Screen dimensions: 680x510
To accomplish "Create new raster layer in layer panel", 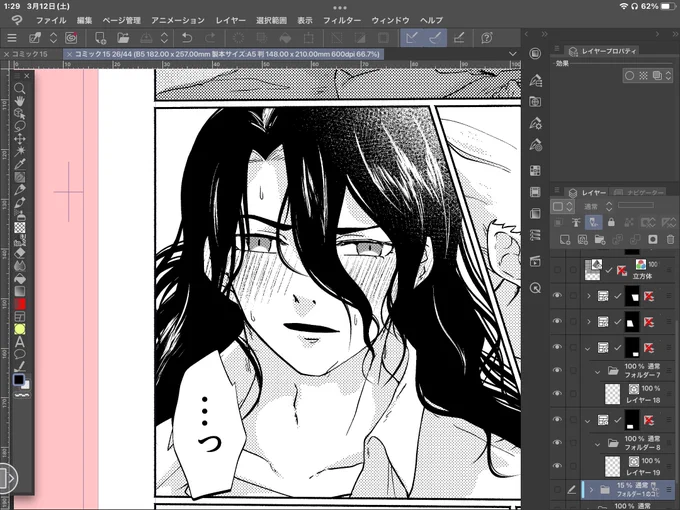I will click(x=565, y=239).
